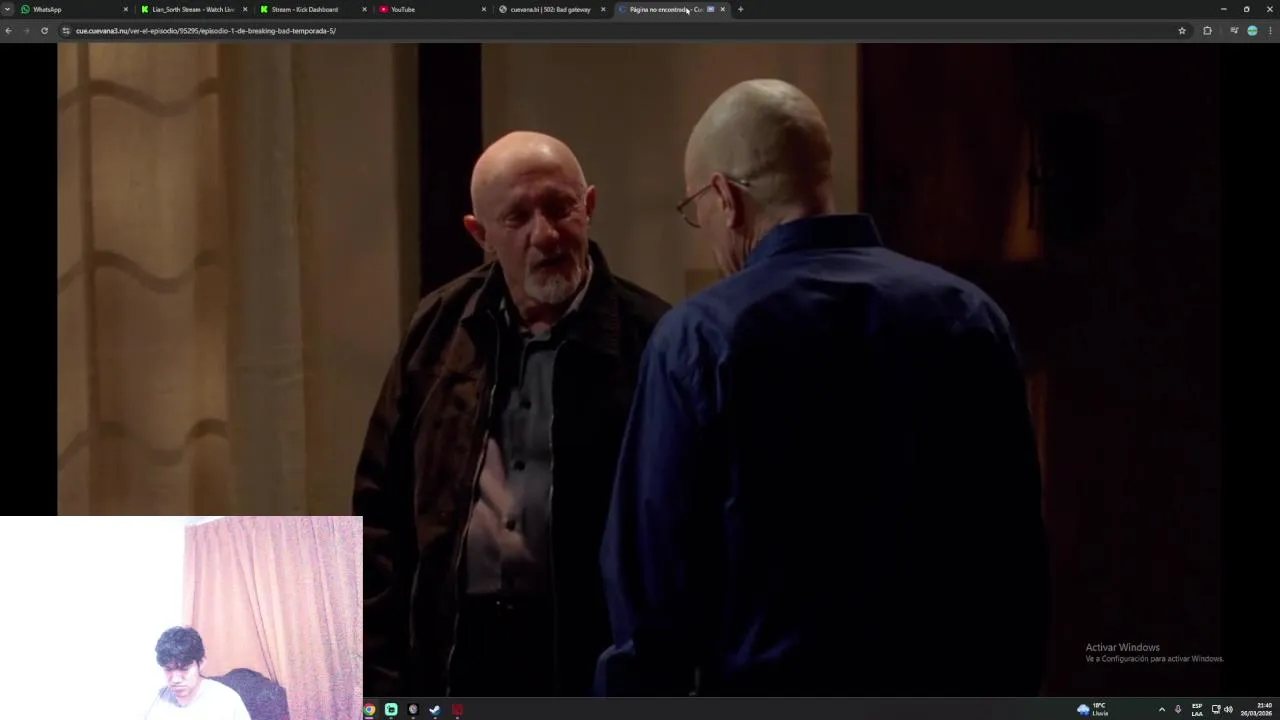Go forward to next page

26,31
